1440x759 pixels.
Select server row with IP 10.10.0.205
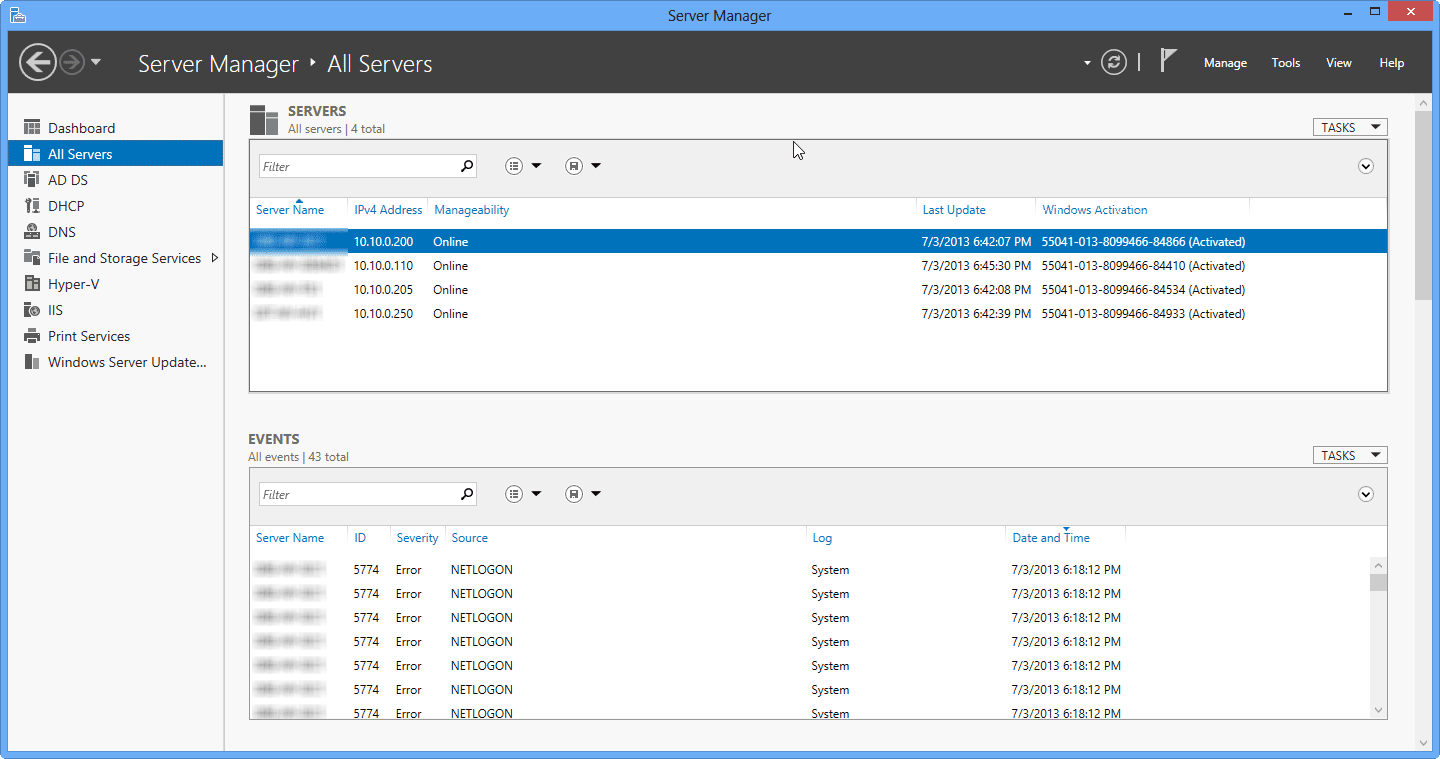coord(818,290)
